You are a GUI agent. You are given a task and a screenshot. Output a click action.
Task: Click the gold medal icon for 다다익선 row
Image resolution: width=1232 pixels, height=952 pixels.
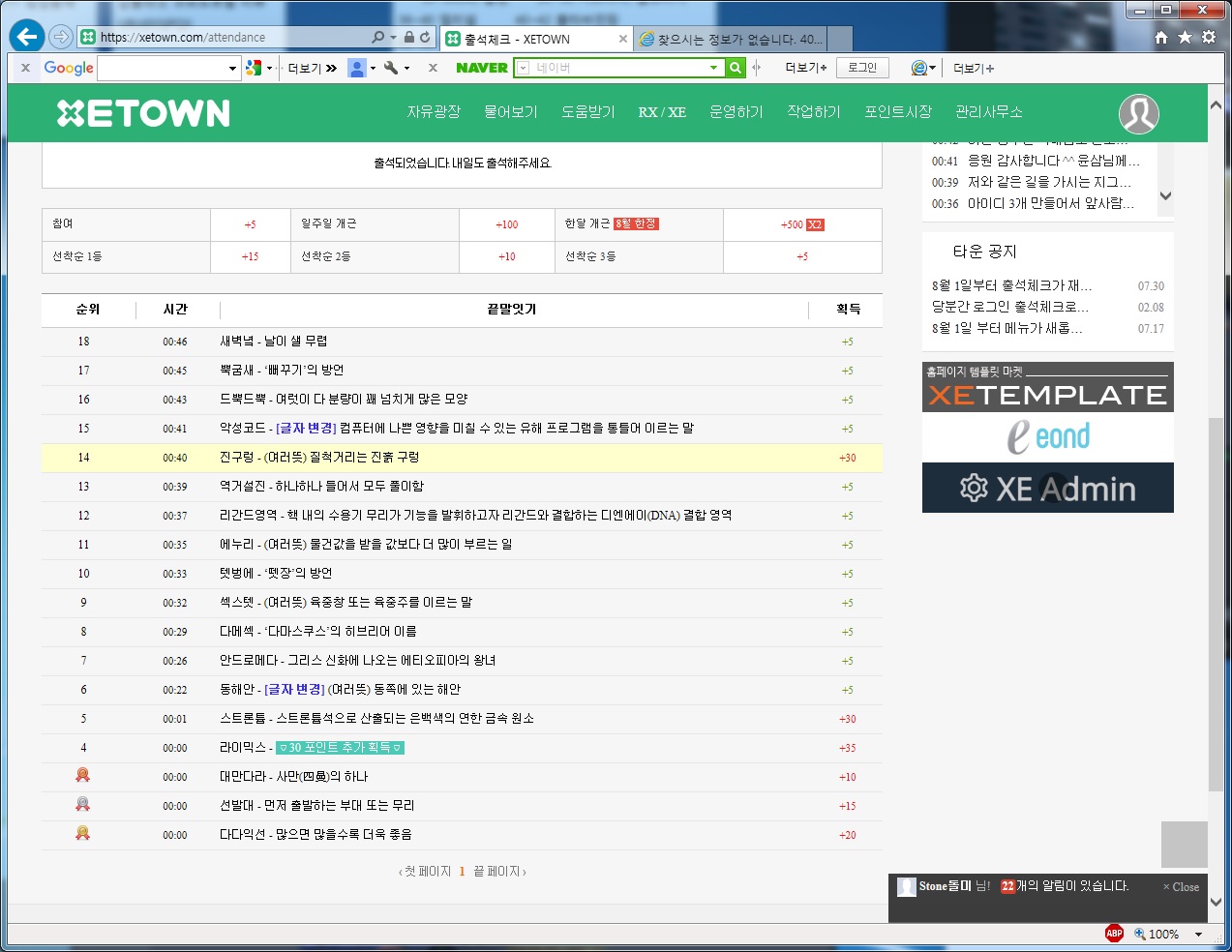[83, 833]
